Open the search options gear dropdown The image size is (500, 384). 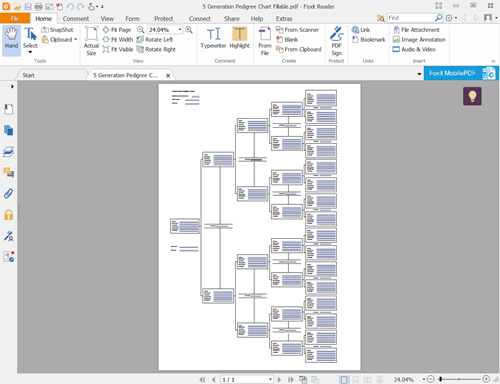pyautogui.click(x=451, y=18)
